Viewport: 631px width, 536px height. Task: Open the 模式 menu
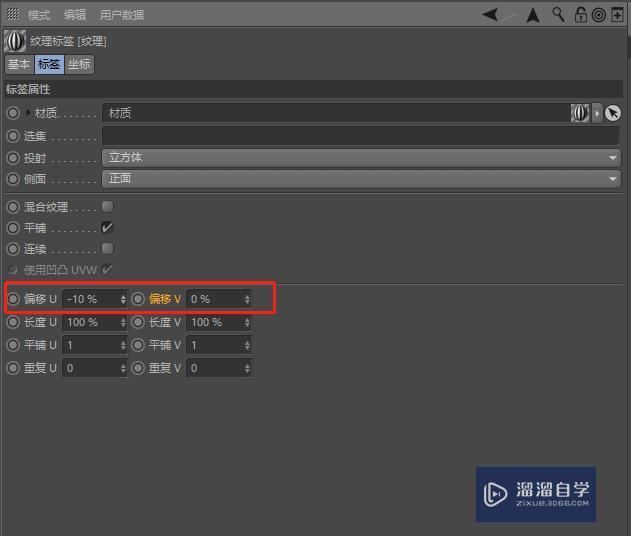click(39, 15)
